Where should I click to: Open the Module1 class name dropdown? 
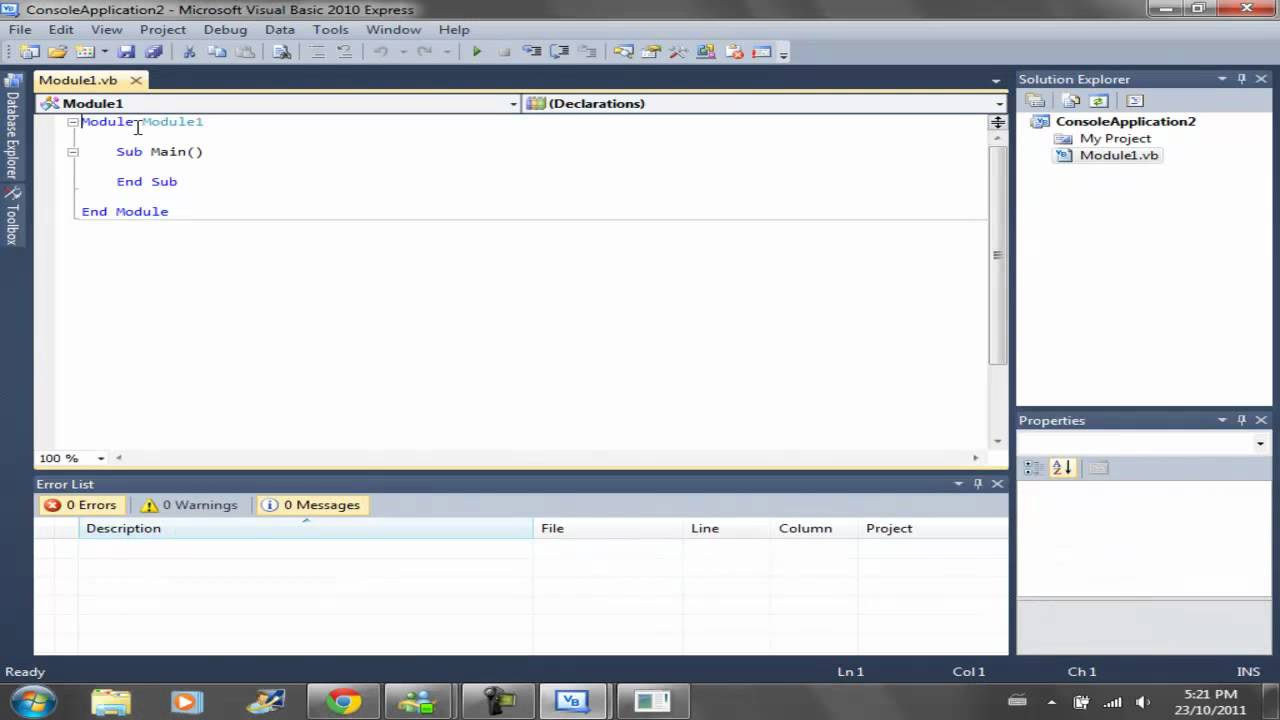514,104
